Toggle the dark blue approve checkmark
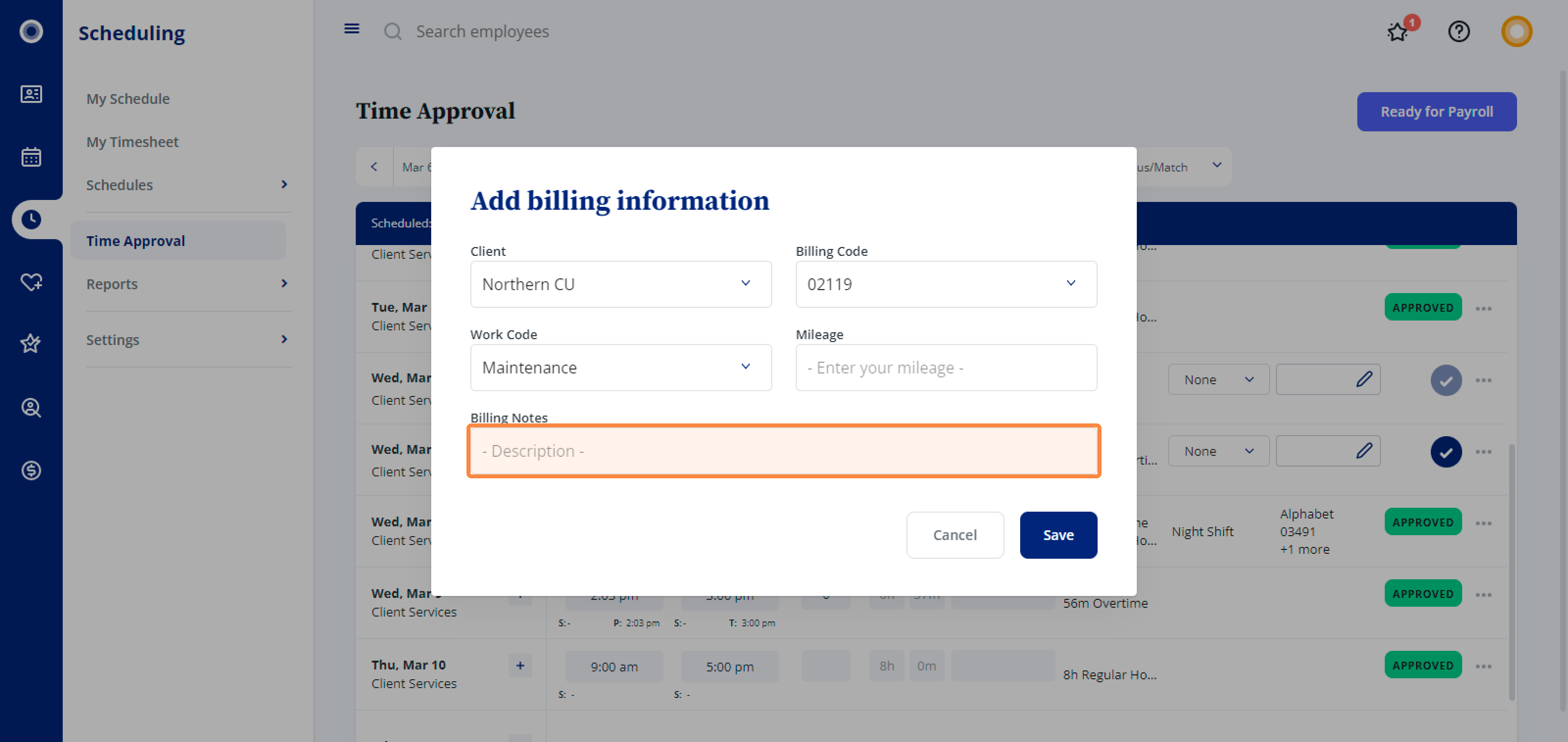 click(x=1445, y=452)
